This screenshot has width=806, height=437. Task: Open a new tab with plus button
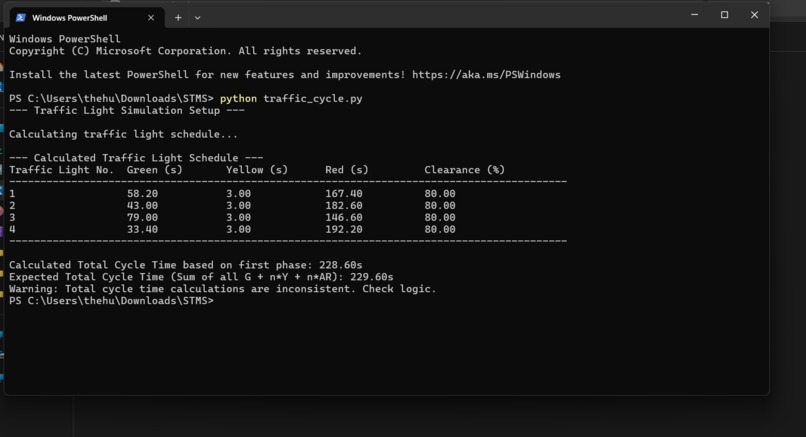pyautogui.click(x=178, y=17)
